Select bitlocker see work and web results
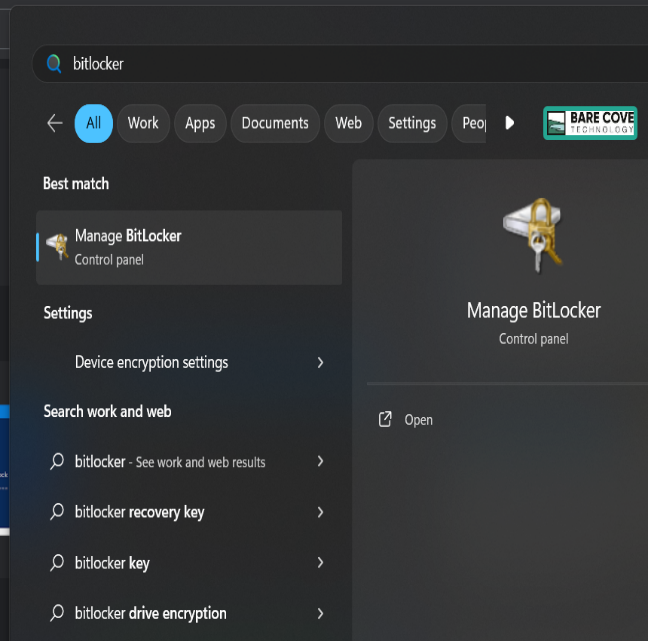648x641 pixels. 189,461
